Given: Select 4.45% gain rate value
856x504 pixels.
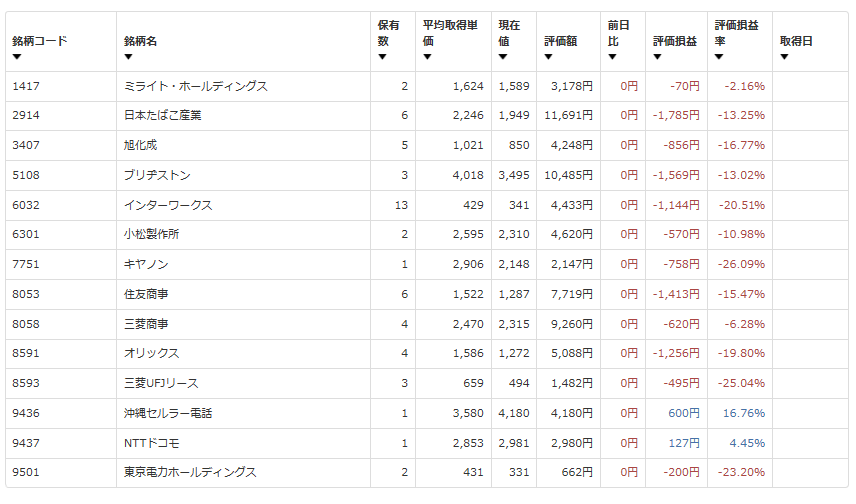Looking at the screenshot, I should click(747, 443).
